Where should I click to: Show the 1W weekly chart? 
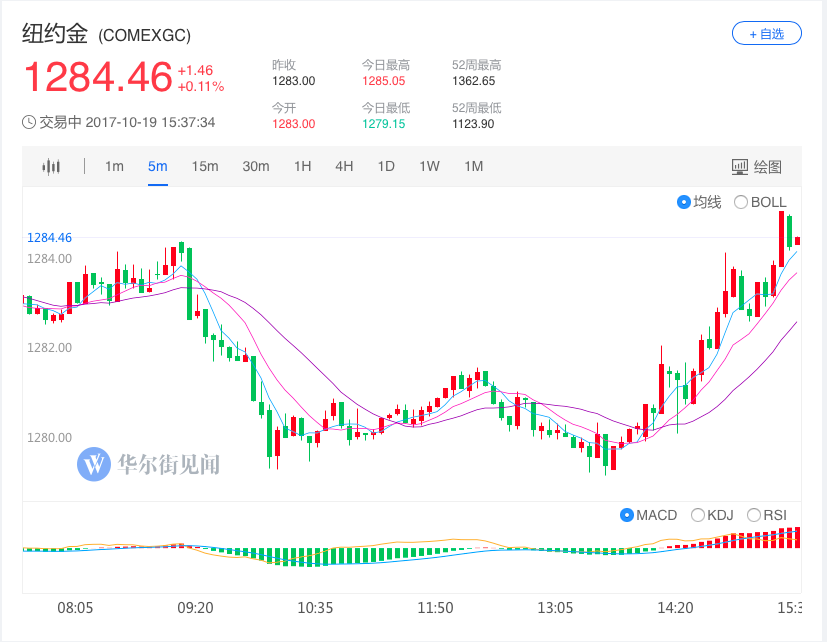429,167
